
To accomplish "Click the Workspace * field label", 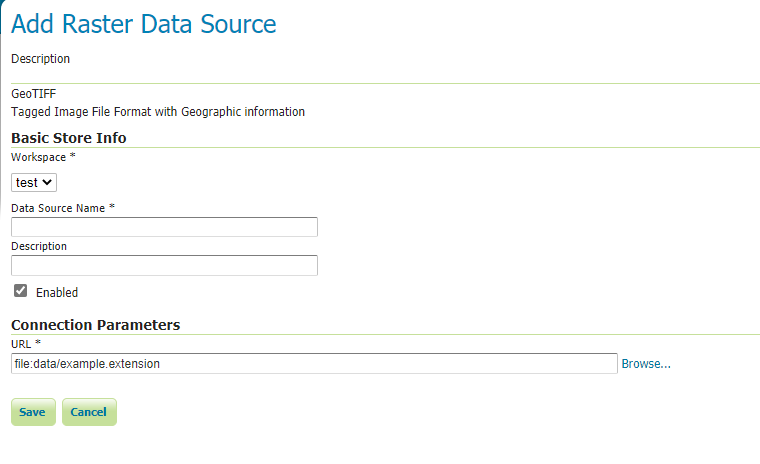I will click(44, 158).
